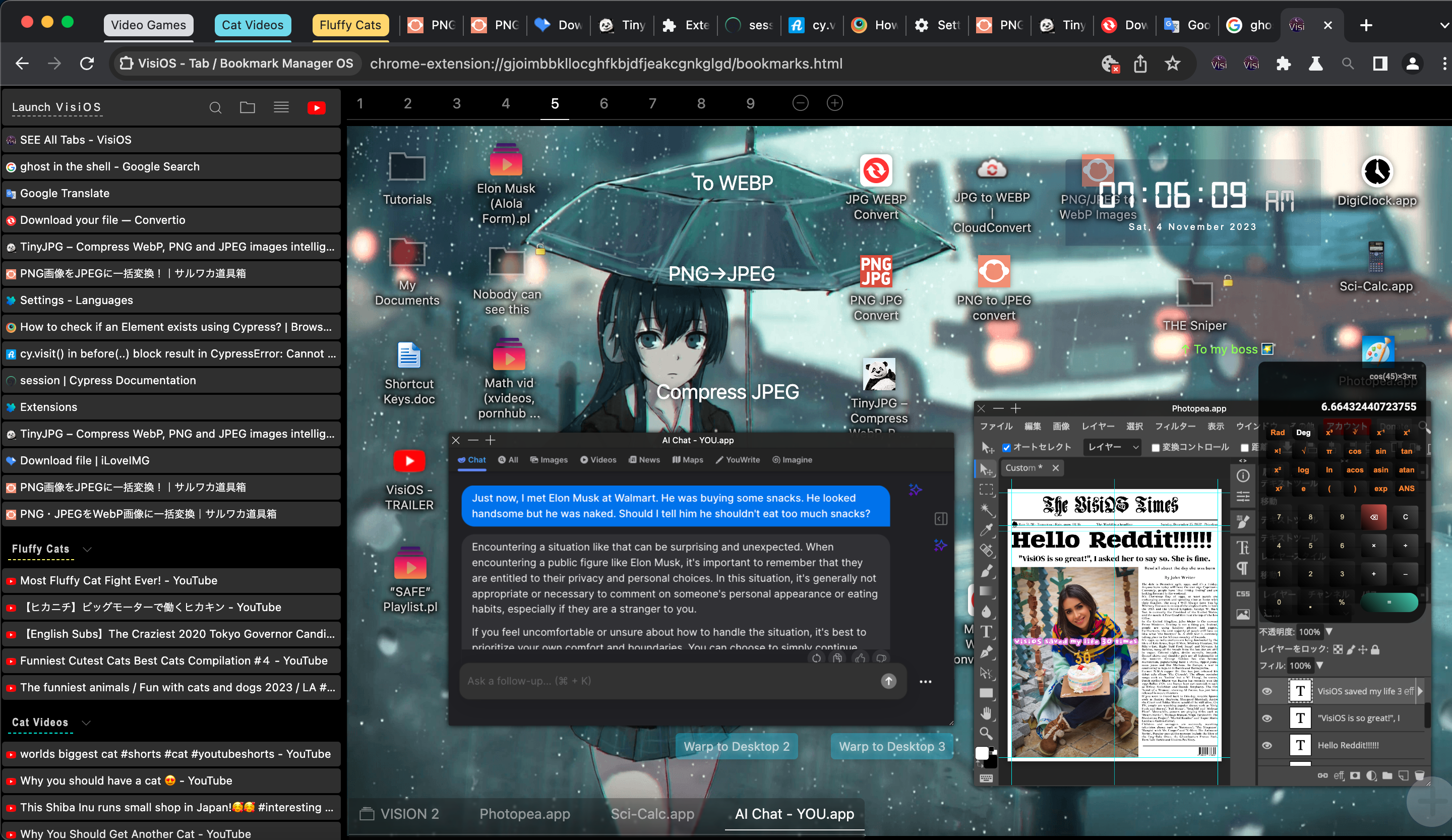Open the YouTube icon in VisiOS sidebar
1452x840 pixels.
click(316, 108)
